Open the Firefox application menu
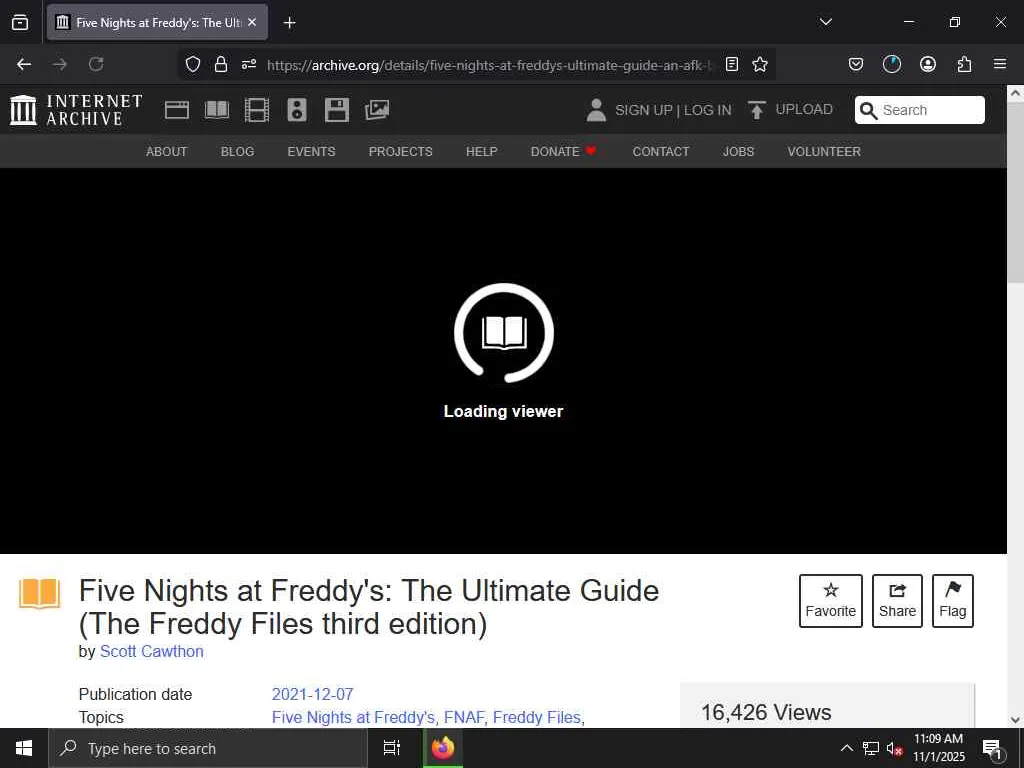The height and width of the screenshot is (768, 1024). [x=1000, y=64]
